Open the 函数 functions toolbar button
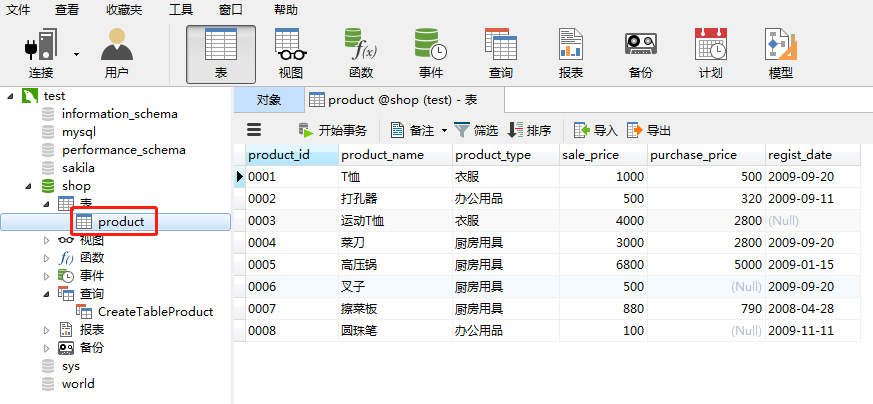 coord(361,54)
